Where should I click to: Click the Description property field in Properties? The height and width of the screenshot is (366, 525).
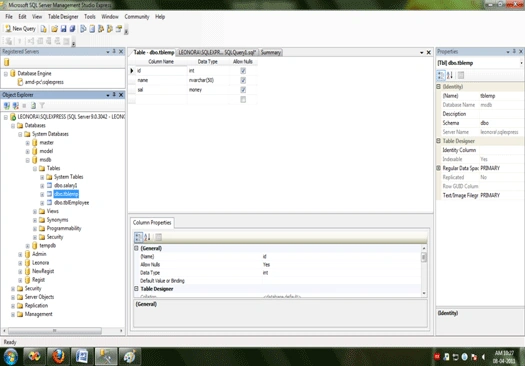pos(501,114)
